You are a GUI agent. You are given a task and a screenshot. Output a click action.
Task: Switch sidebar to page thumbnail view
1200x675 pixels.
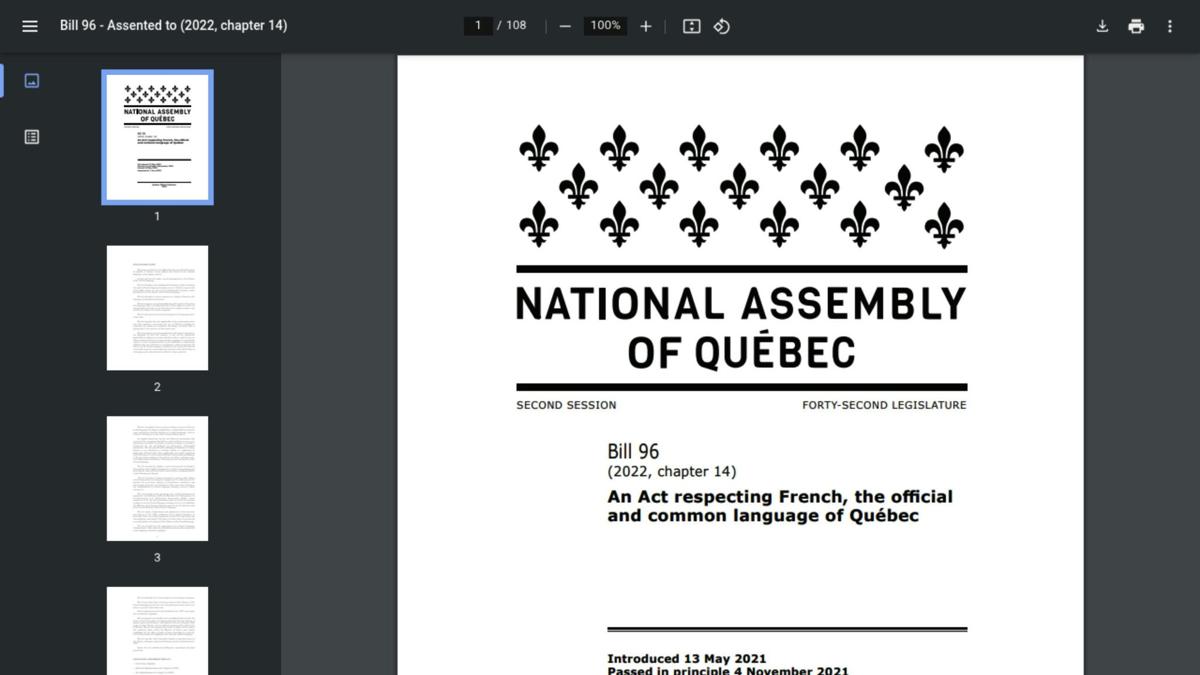tap(31, 80)
